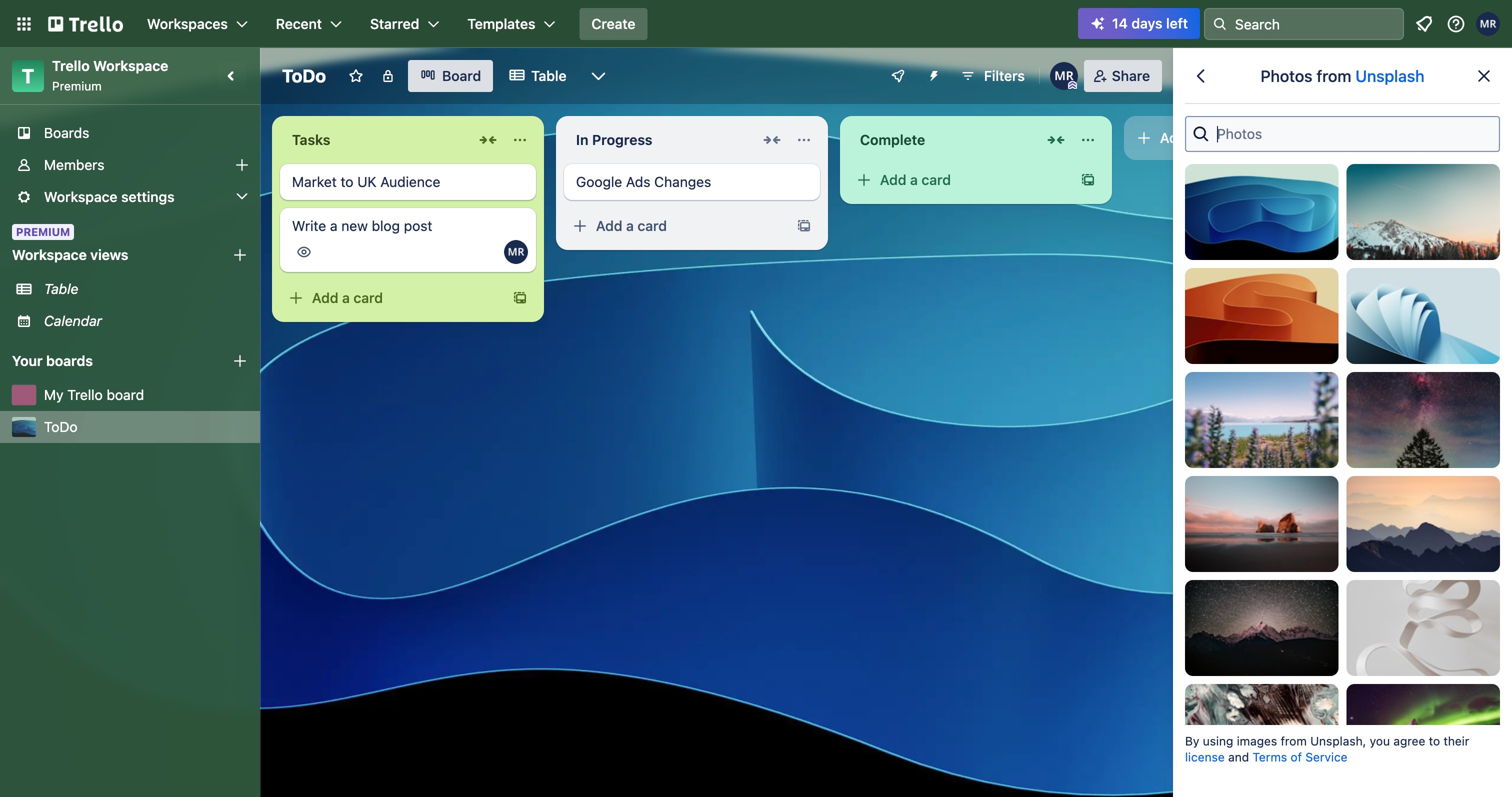
Task: Add a card to Complete list
Action: [915, 179]
